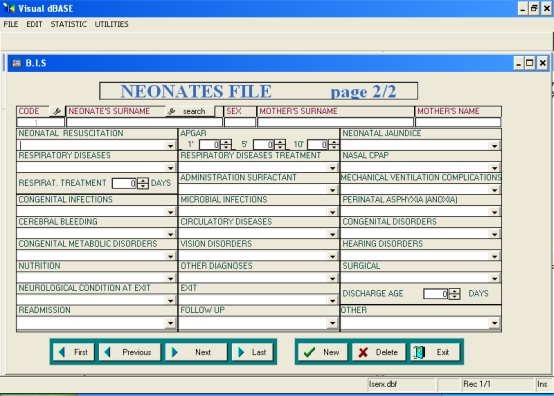Decrease the Respirat. Treatment days value

143,186
